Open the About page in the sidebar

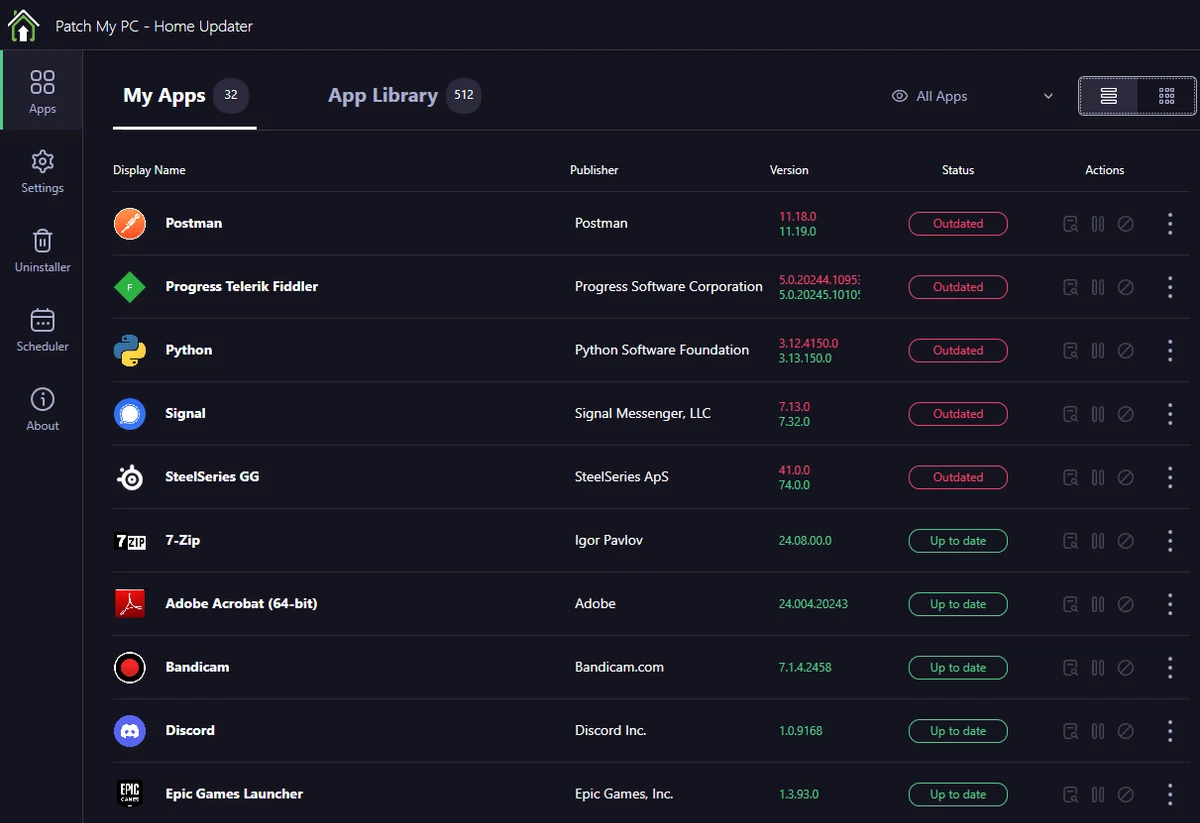pyautogui.click(x=42, y=409)
